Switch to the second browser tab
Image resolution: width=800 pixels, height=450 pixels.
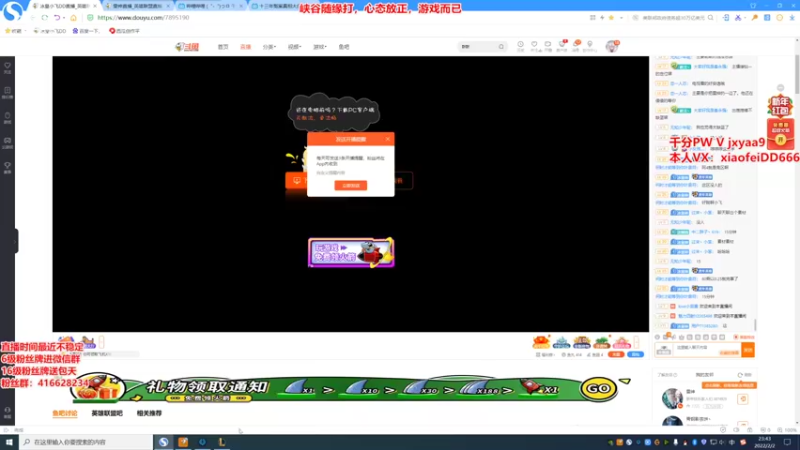tap(137, 6)
